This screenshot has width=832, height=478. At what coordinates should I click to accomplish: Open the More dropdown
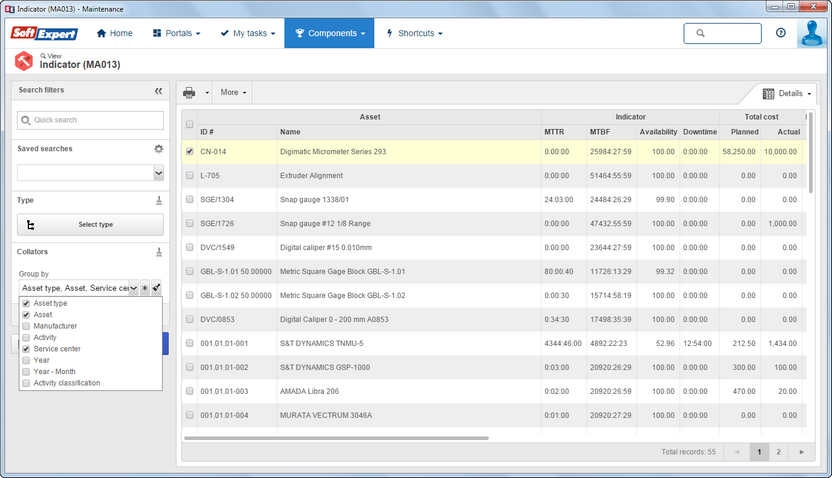[233, 92]
